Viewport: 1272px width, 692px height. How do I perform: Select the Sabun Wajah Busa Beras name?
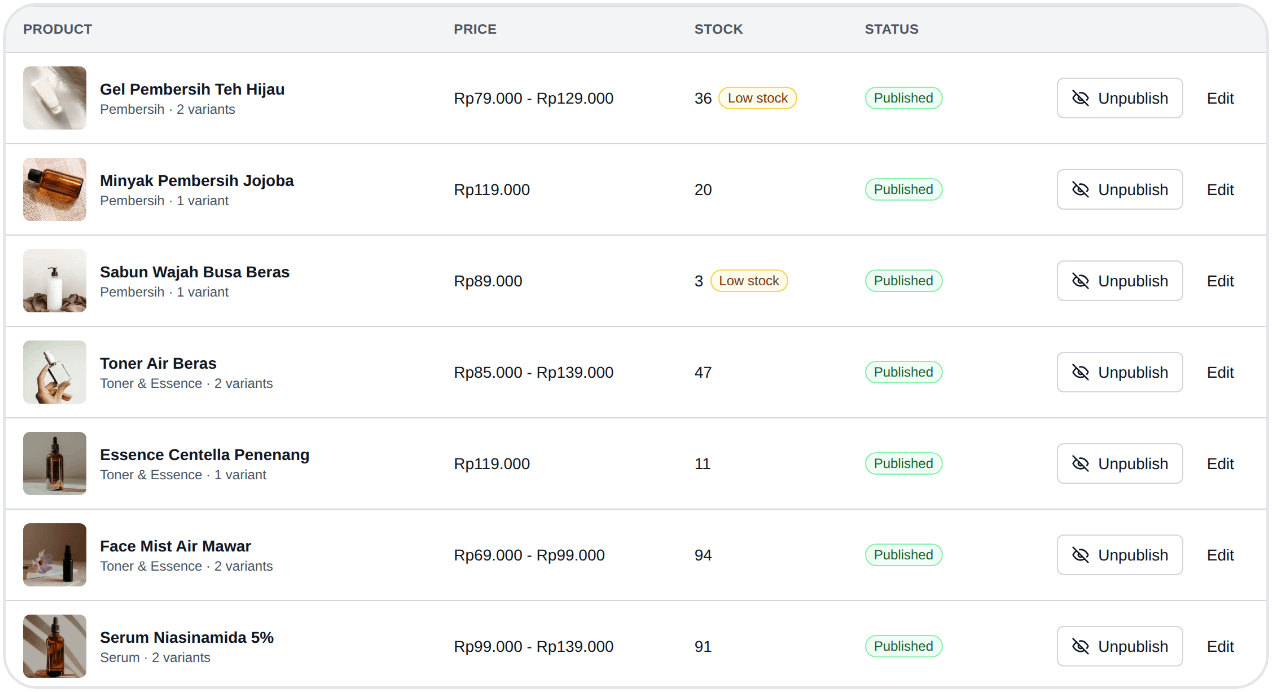click(x=195, y=272)
